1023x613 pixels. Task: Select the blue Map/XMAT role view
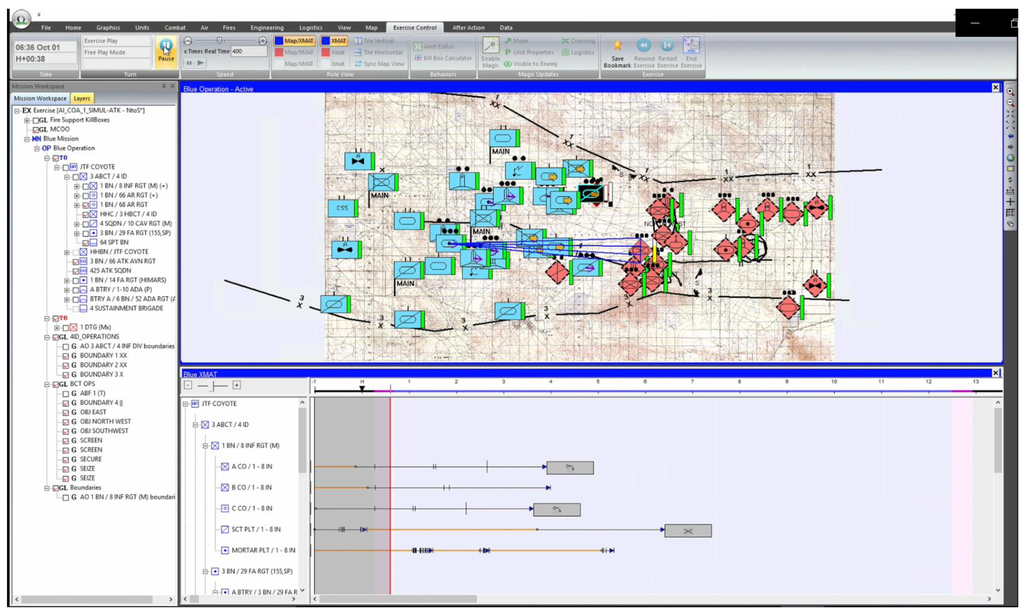click(294, 41)
